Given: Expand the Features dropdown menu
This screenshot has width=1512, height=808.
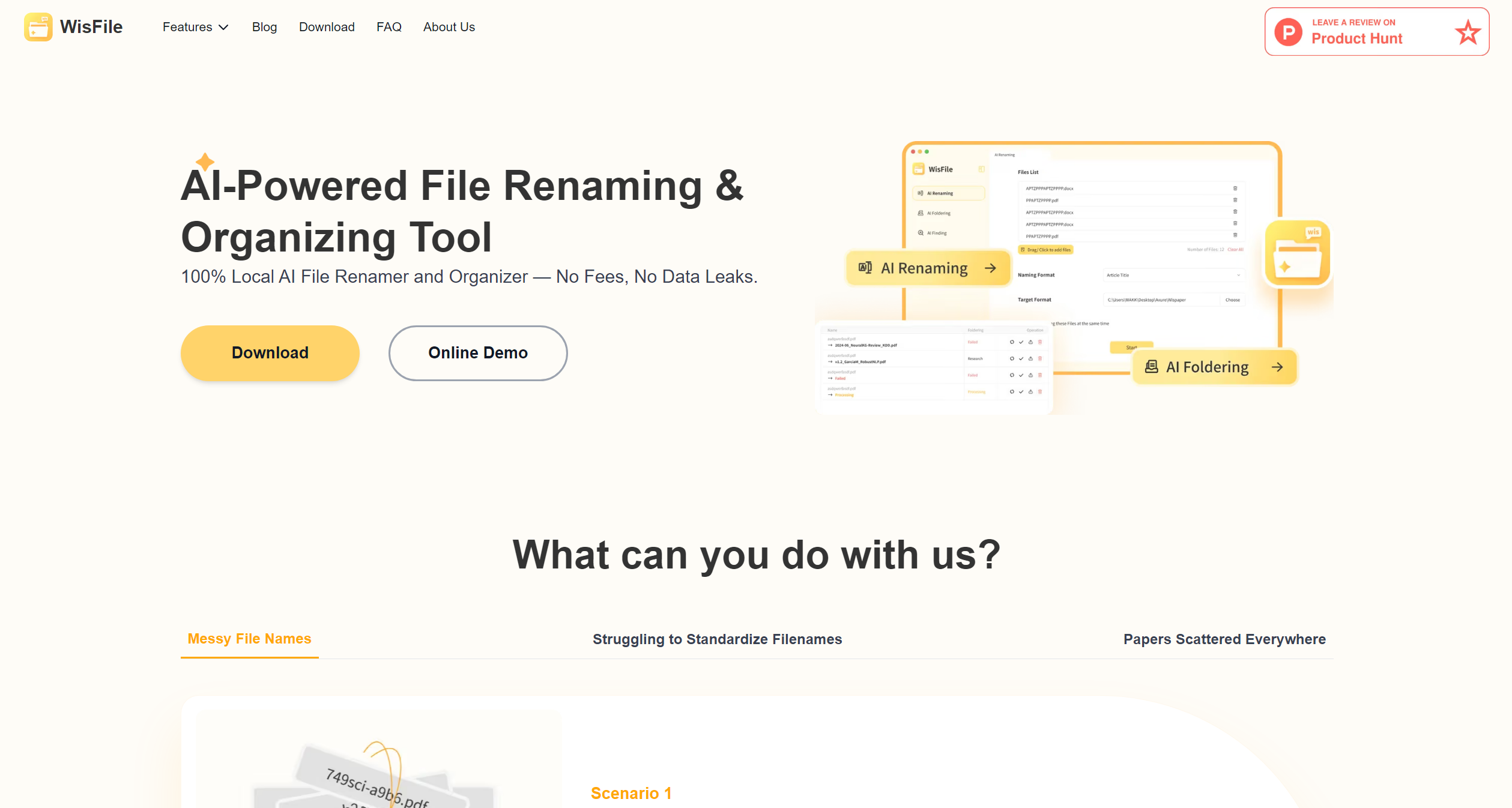Looking at the screenshot, I should coord(195,27).
